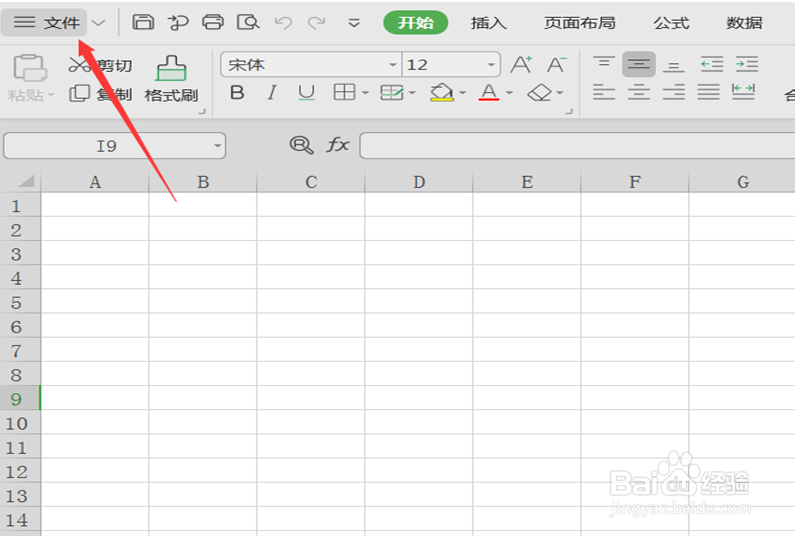Screen dimensions: 795x536
Task: Select column D header
Action: click(x=419, y=182)
